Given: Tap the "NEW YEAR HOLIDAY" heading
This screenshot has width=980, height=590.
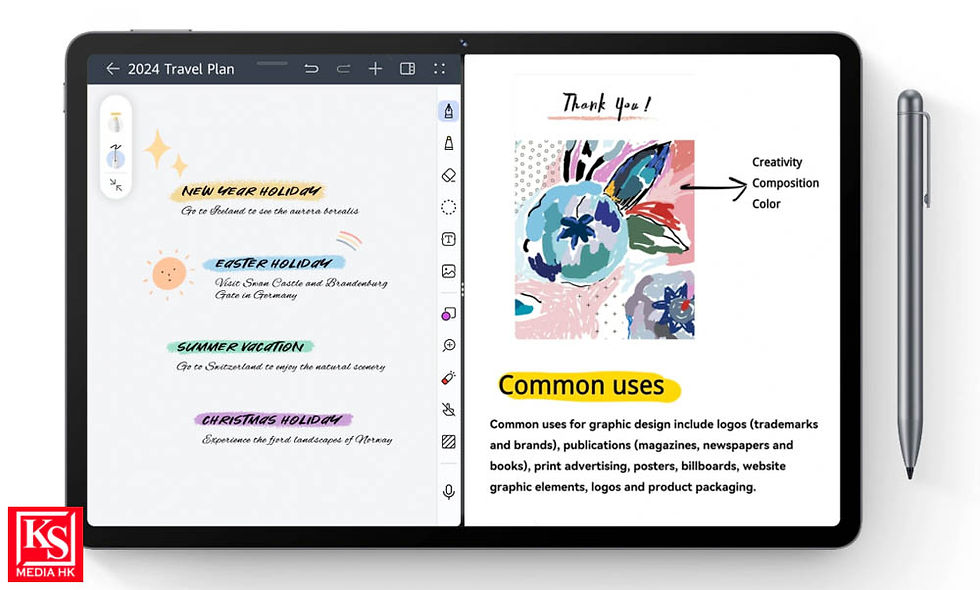Looking at the screenshot, I should point(250,191).
